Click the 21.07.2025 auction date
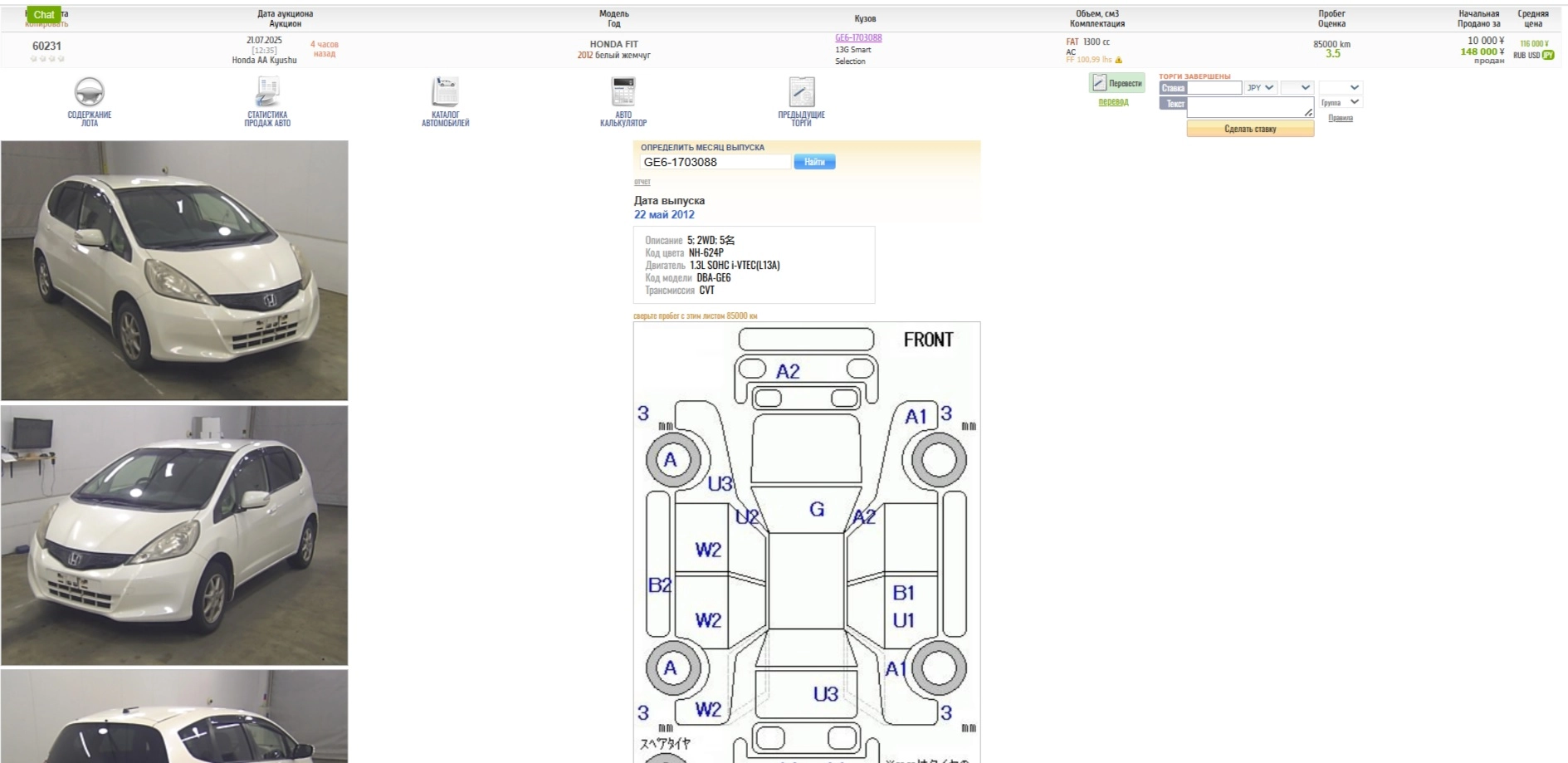Screen dimensions: 1568x763 tap(264, 40)
